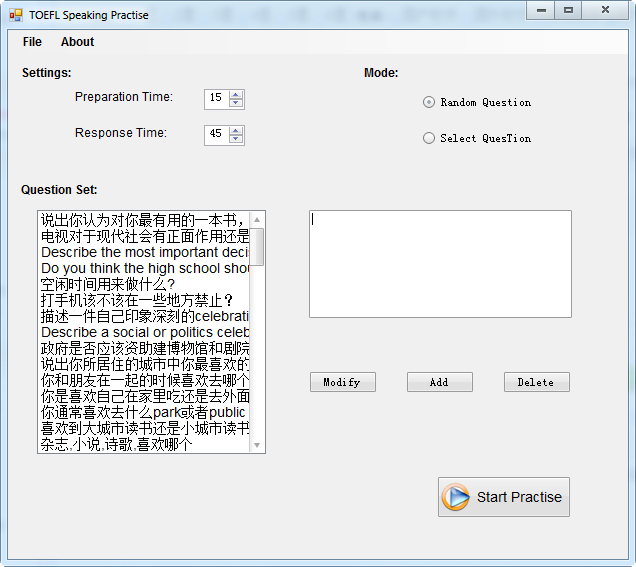636x567 pixels.
Task: Minimize the TOEFL Speaking Practise window
Action: tap(541, 10)
